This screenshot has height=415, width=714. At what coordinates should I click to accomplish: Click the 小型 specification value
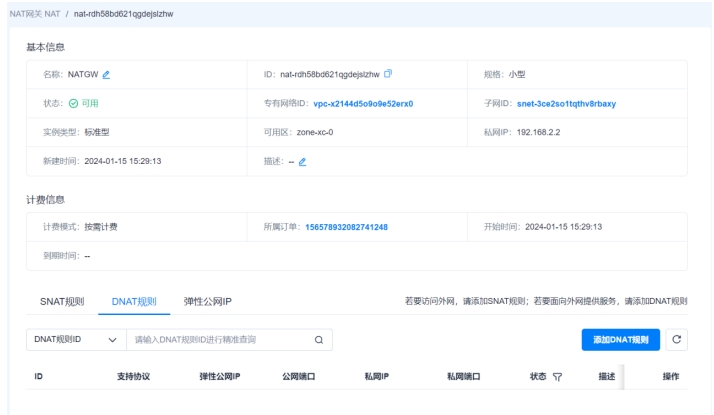517,74
